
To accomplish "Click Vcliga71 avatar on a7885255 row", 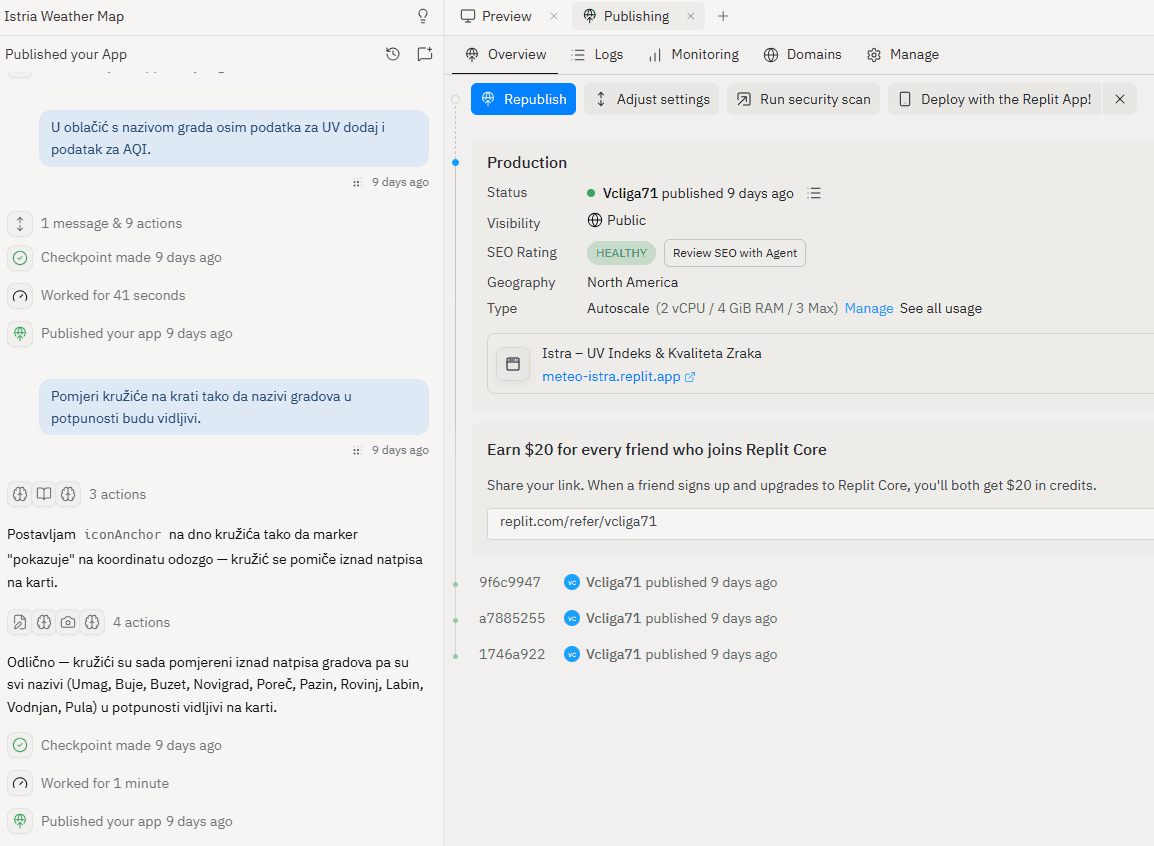I will pyautogui.click(x=572, y=618).
